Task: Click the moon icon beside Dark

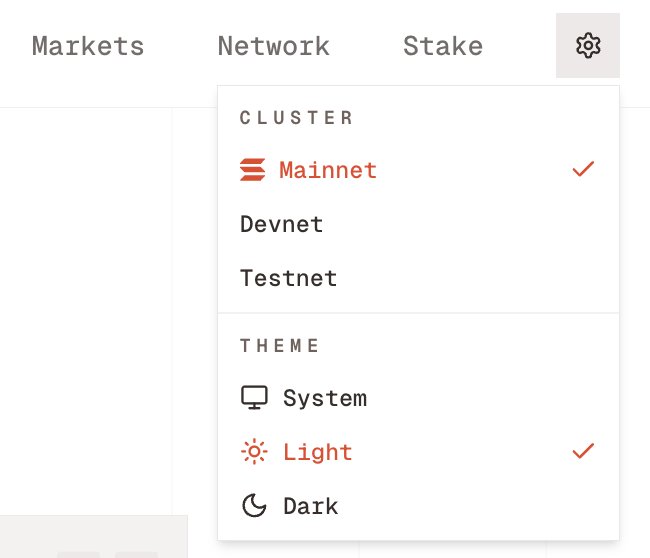Action: click(255, 506)
